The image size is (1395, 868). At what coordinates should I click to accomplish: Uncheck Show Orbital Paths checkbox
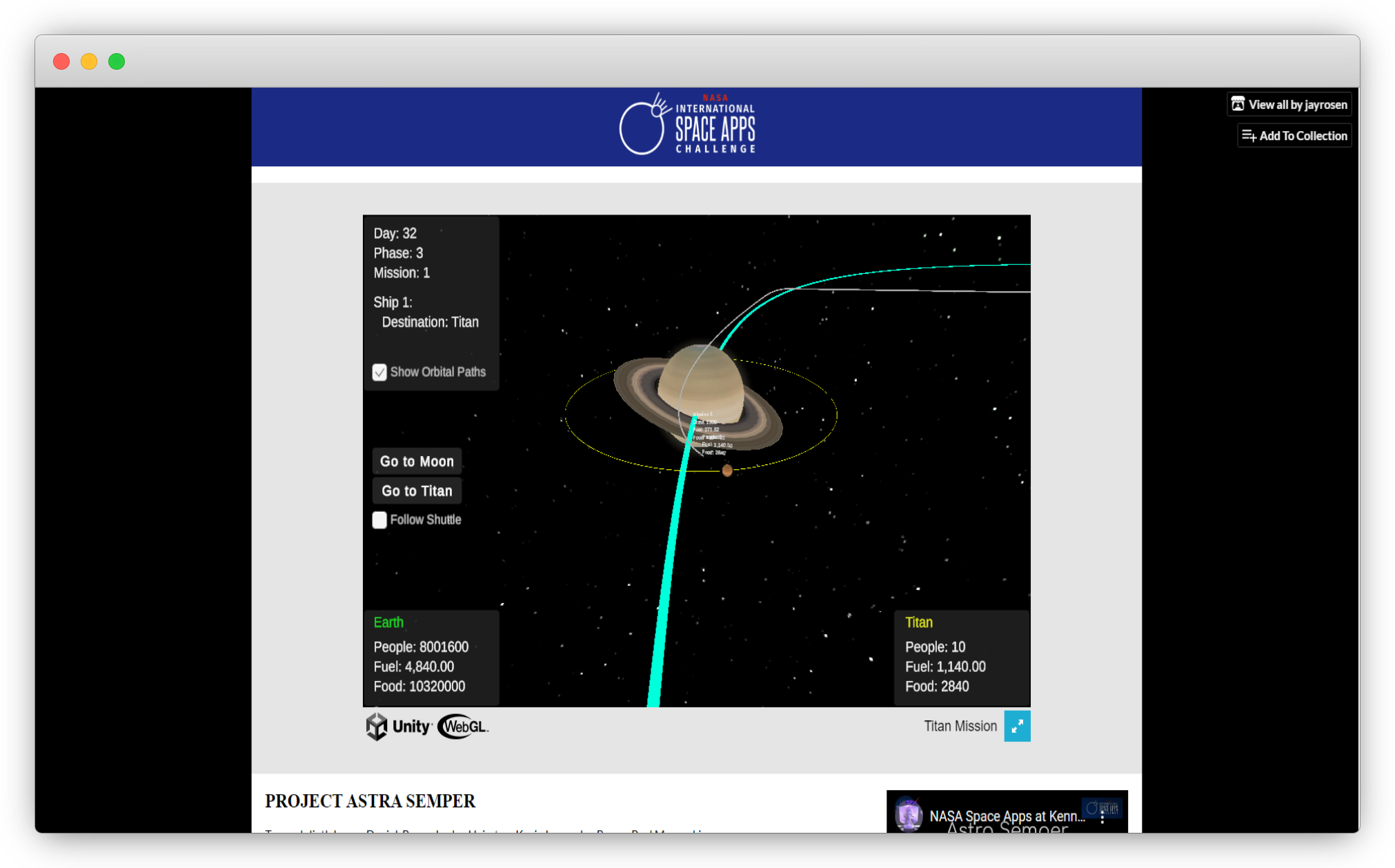tap(379, 373)
